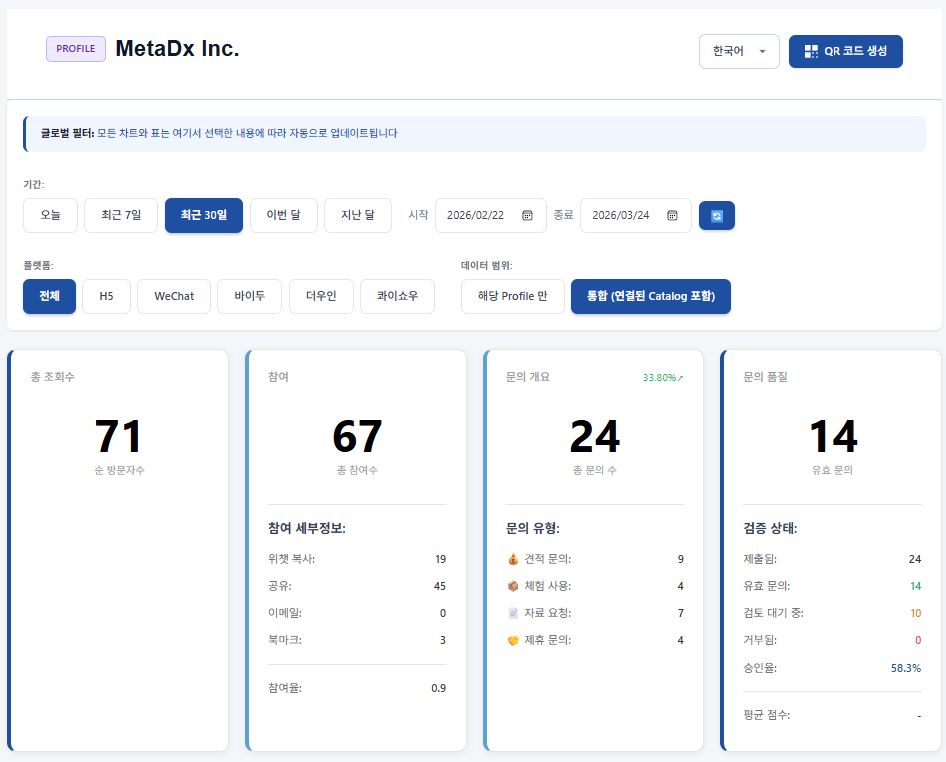The width and height of the screenshot is (946, 762).
Task: Select the 오늘 period filter
Action: click(50, 216)
